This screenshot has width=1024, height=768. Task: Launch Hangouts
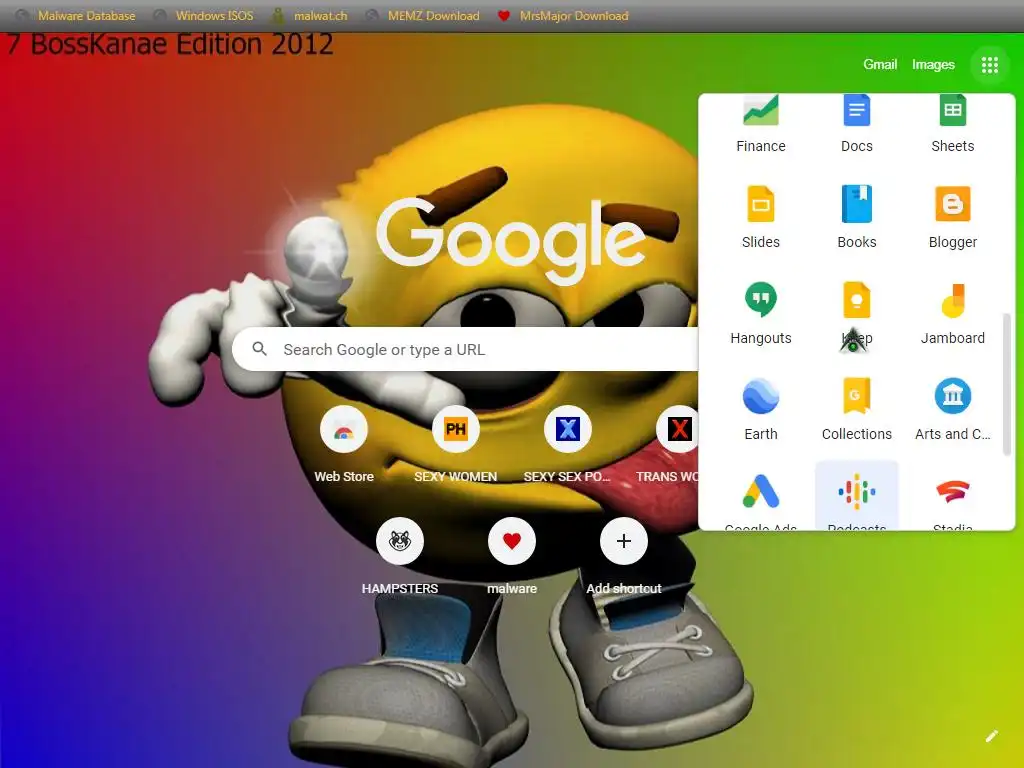coord(761,312)
